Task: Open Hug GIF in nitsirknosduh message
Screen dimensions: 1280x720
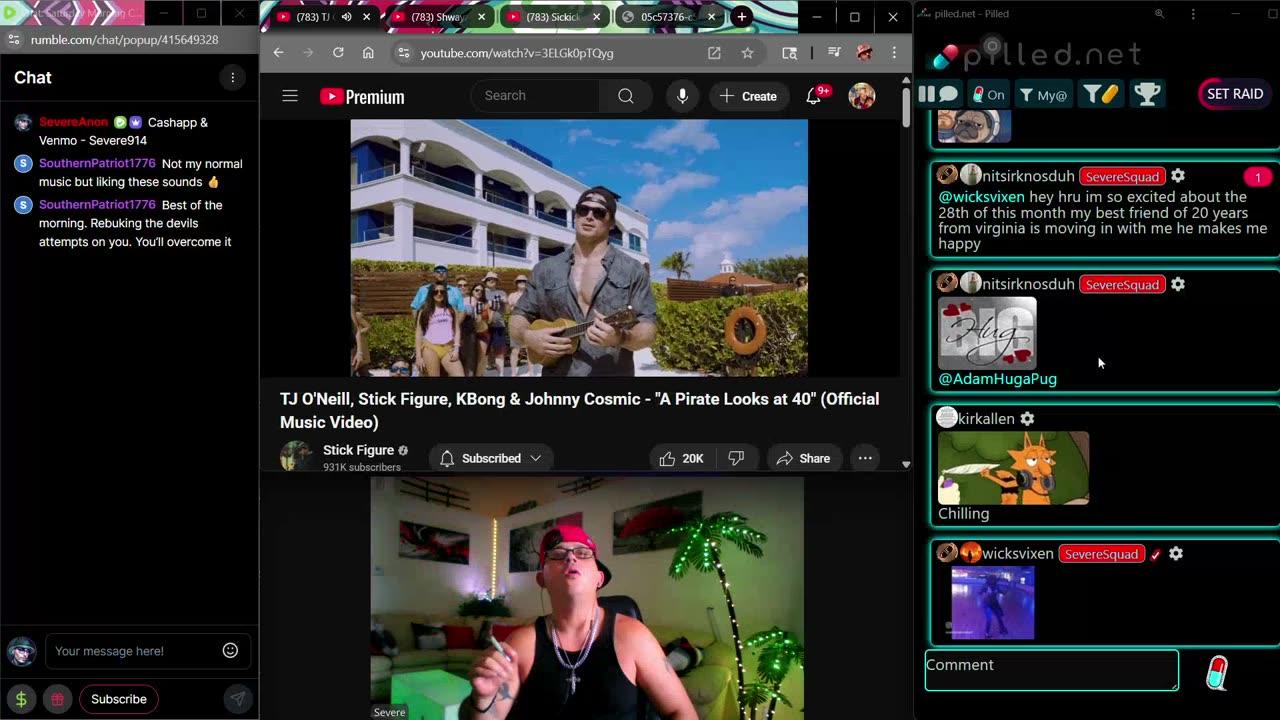Action: pos(987,334)
